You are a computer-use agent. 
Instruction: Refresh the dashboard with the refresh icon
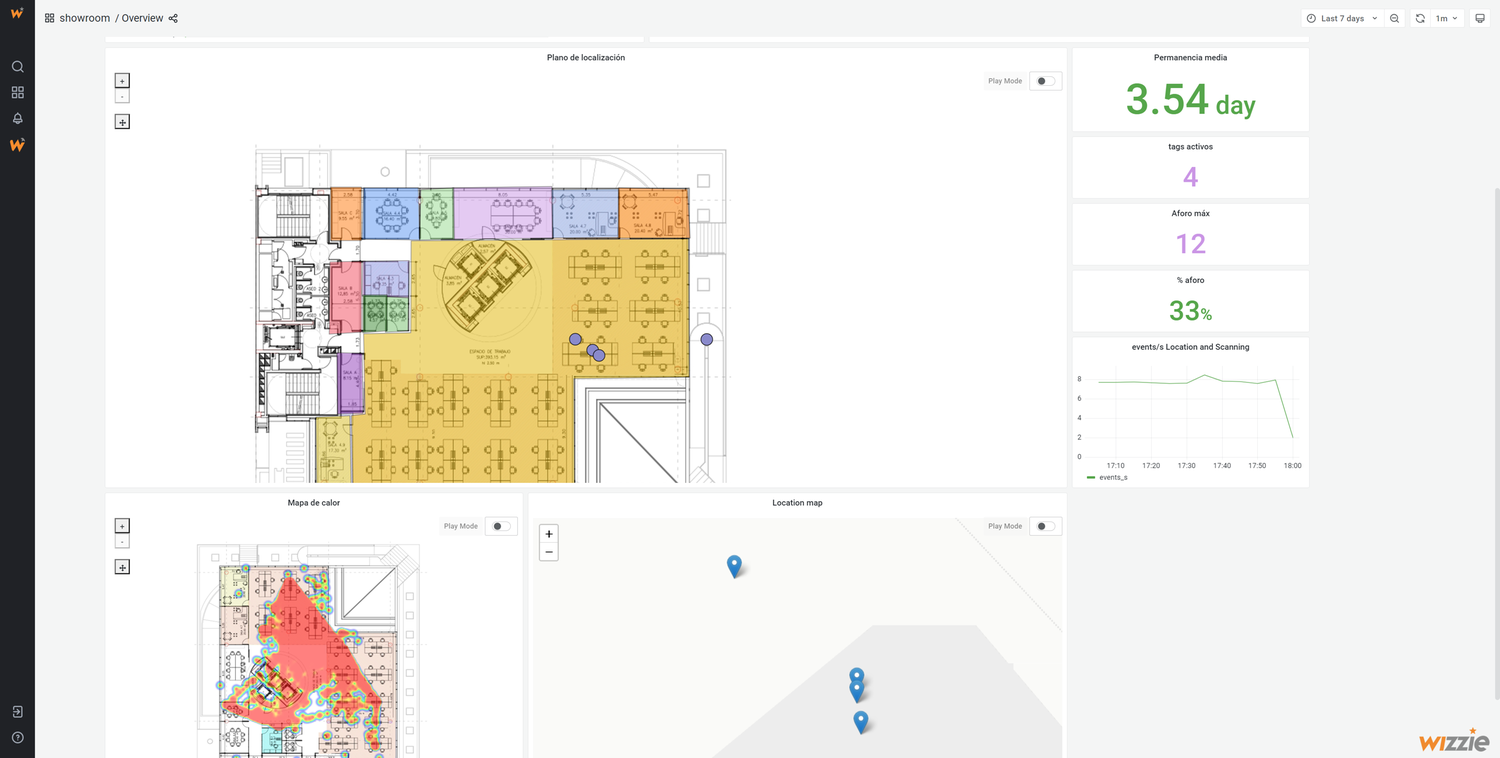pos(1419,18)
